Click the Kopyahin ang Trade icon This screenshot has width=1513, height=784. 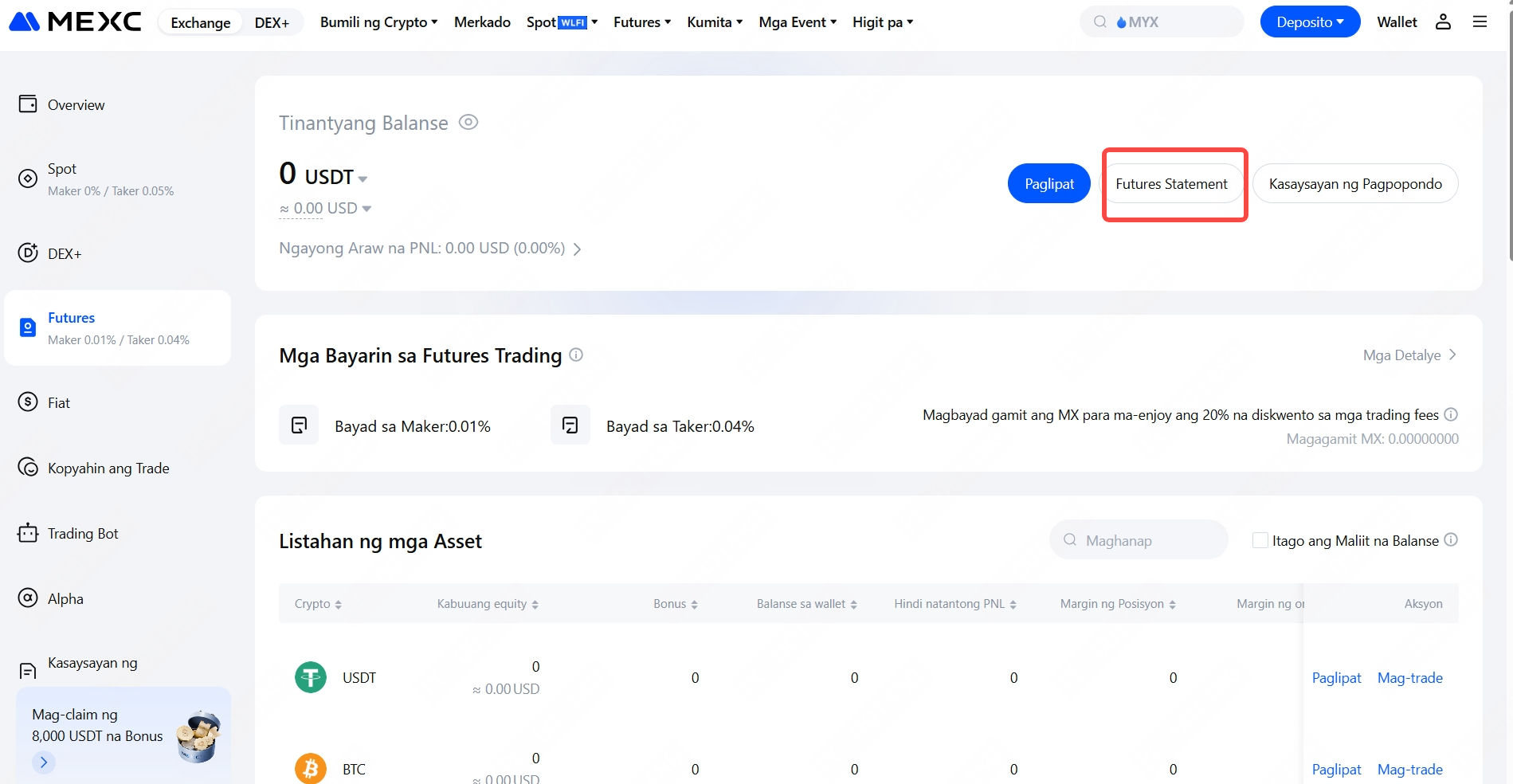(x=28, y=468)
